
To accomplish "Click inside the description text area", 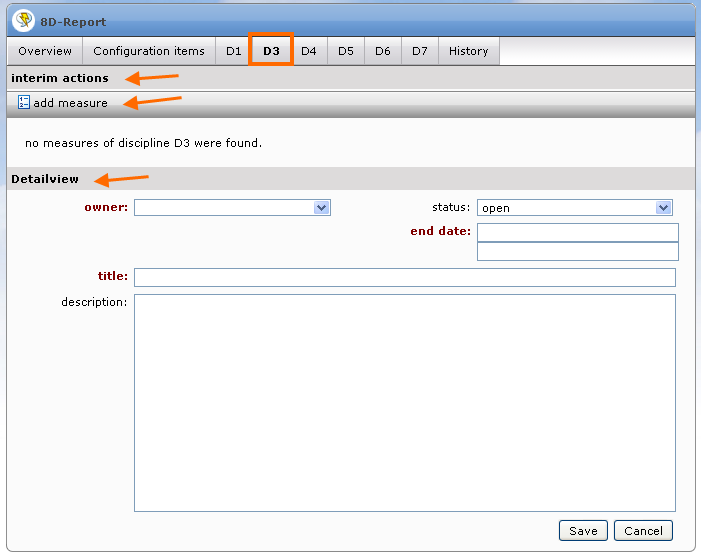I will pos(404,402).
